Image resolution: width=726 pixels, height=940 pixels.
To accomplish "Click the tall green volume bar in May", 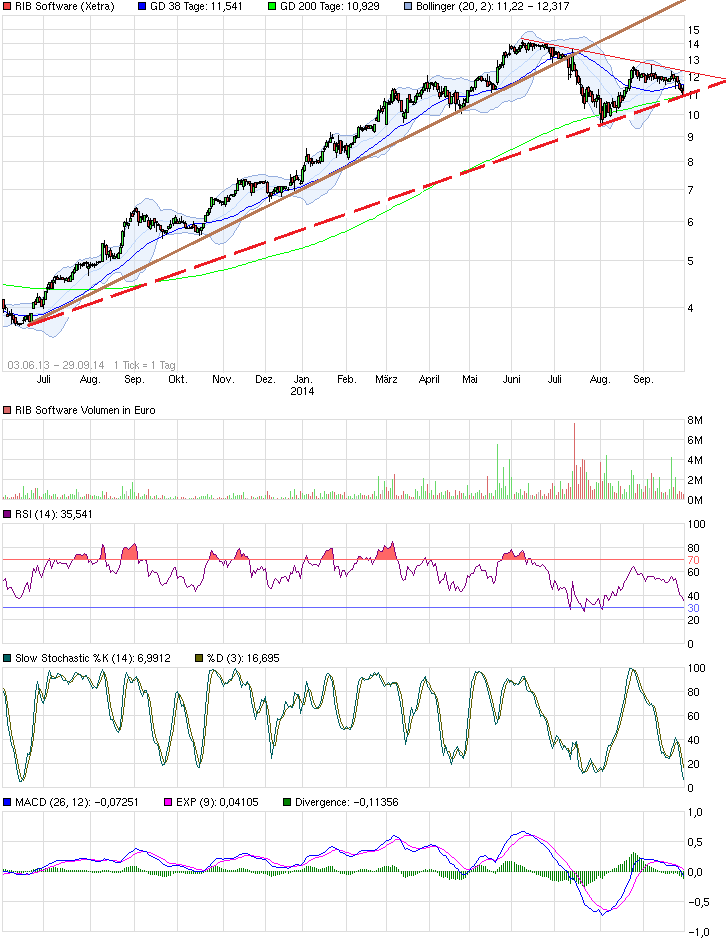I will tap(498, 472).
